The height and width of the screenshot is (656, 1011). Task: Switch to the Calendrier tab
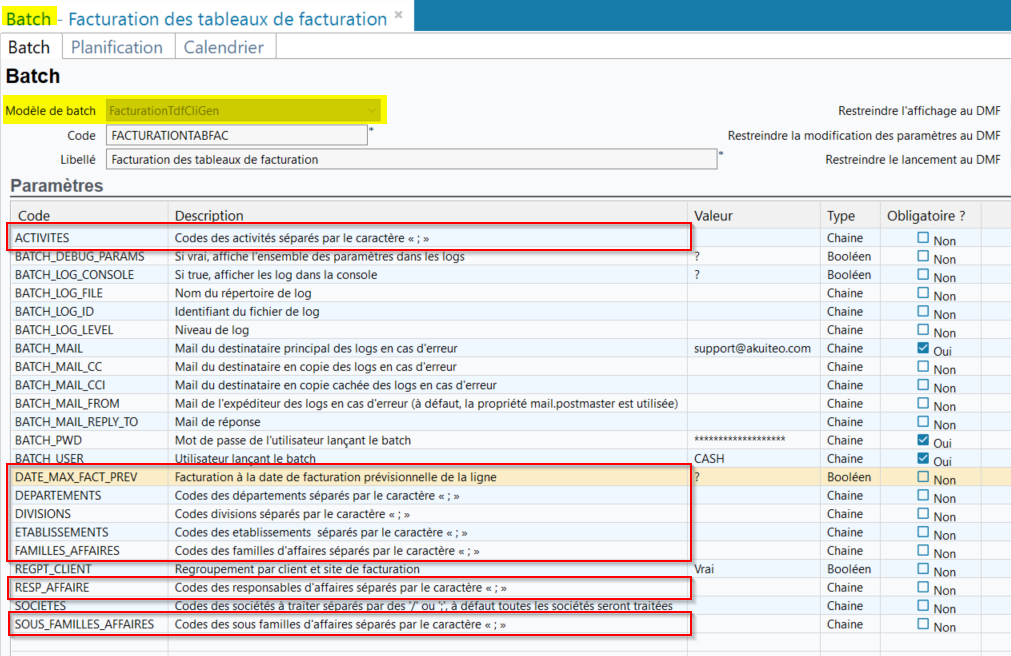(224, 47)
